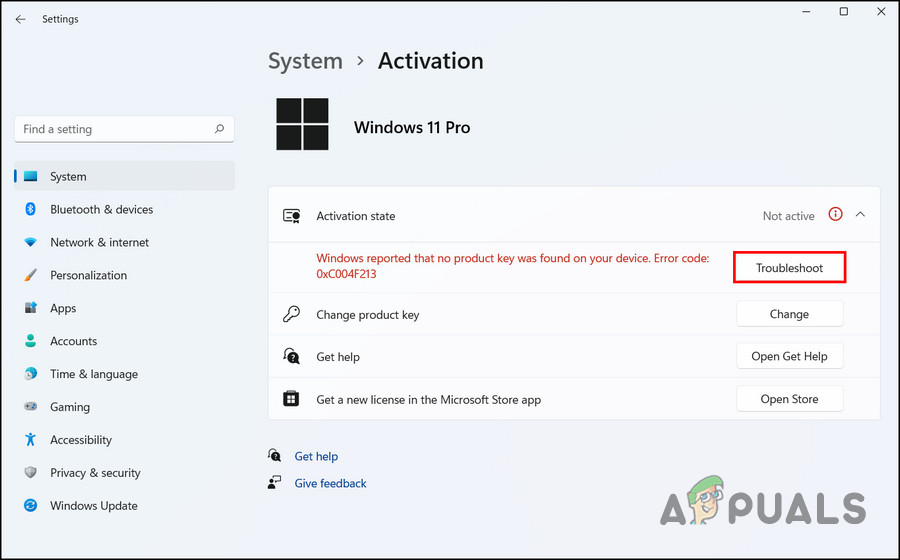900x560 pixels.
Task: Click the Personalization paintbrush icon
Action: click(x=30, y=275)
